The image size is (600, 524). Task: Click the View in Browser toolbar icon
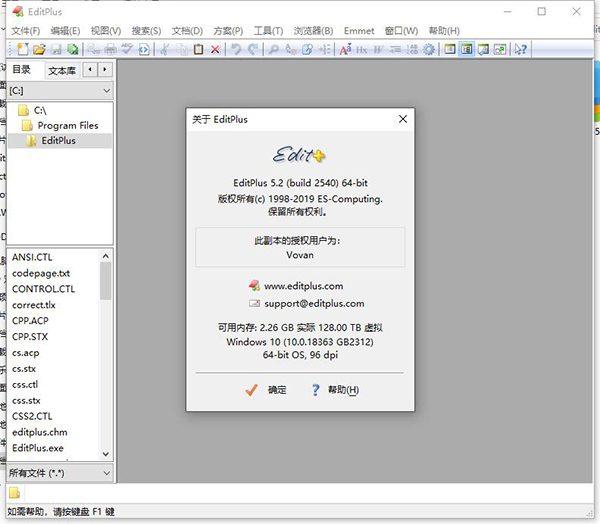pyautogui.click(x=144, y=49)
